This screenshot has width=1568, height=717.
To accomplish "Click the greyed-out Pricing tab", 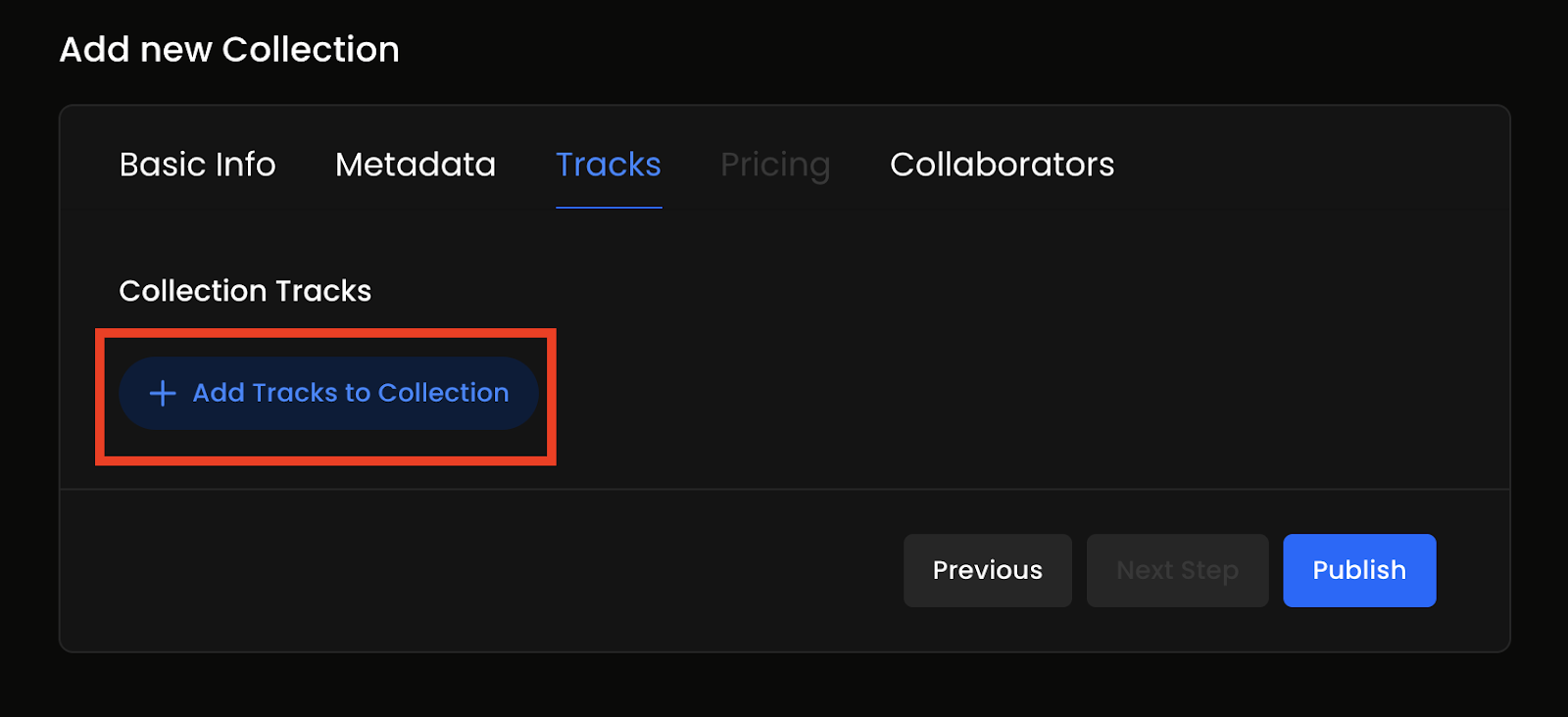I will click(775, 165).
